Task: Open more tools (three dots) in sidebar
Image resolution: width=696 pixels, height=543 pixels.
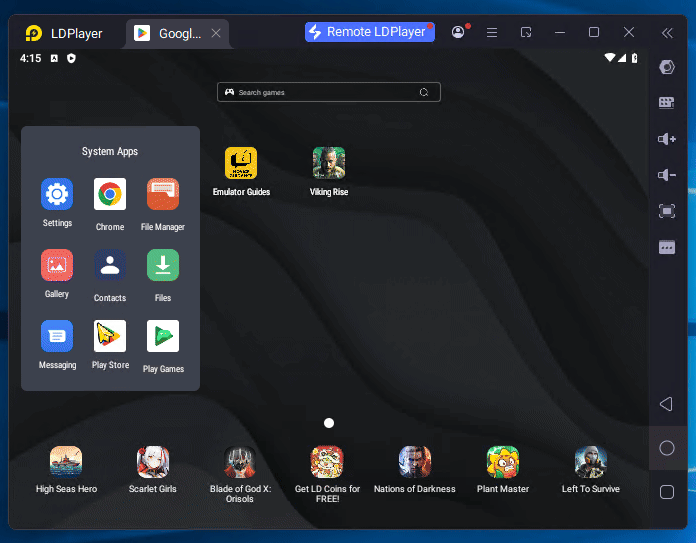Action: (667, 247)
